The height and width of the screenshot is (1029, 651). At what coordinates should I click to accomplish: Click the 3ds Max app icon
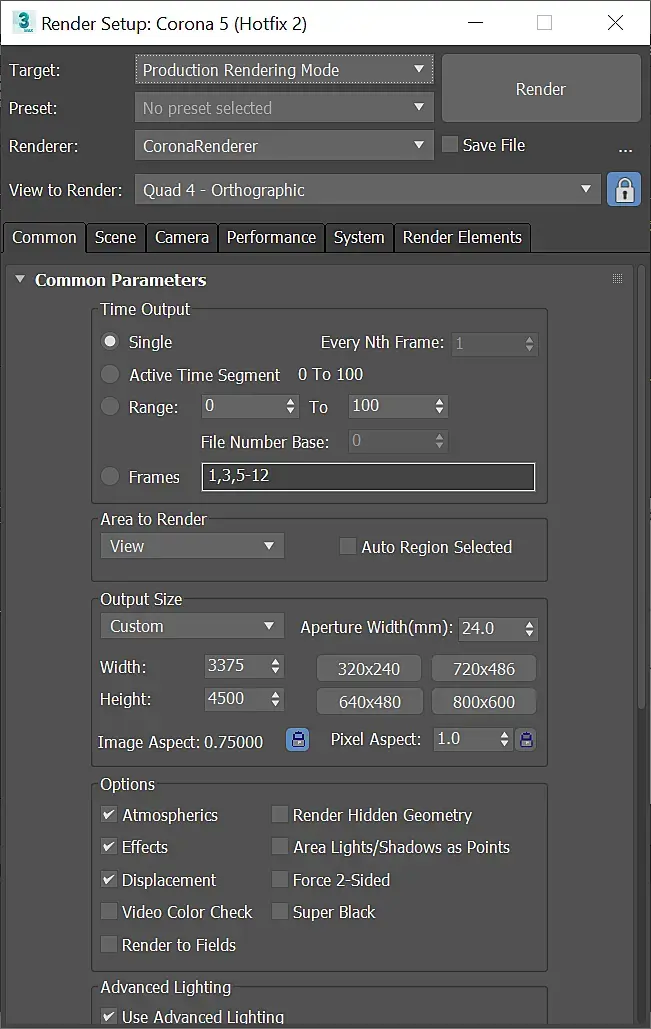click(x=25, y=22)
